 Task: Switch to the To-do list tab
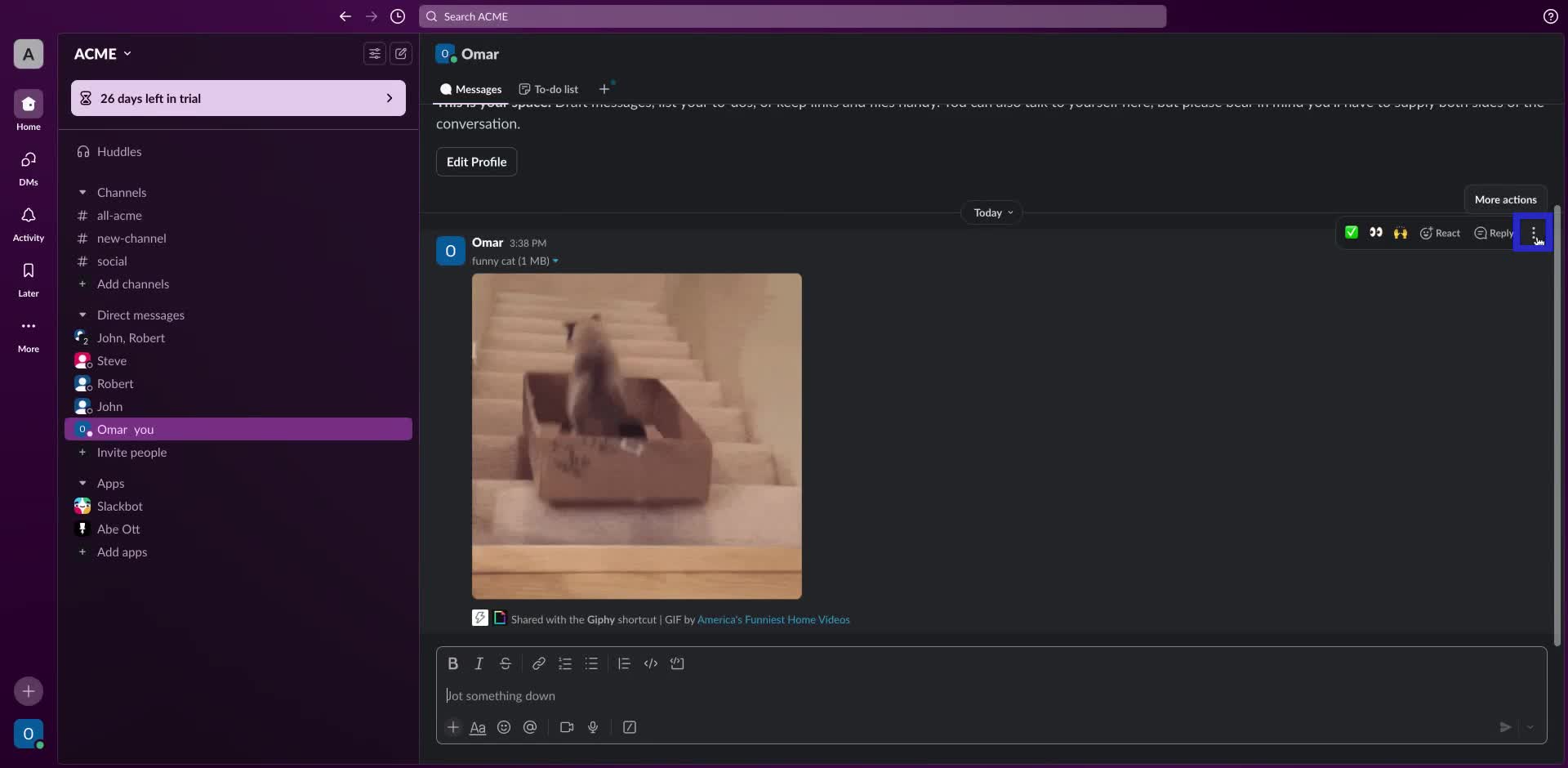(x=547, y=89)
